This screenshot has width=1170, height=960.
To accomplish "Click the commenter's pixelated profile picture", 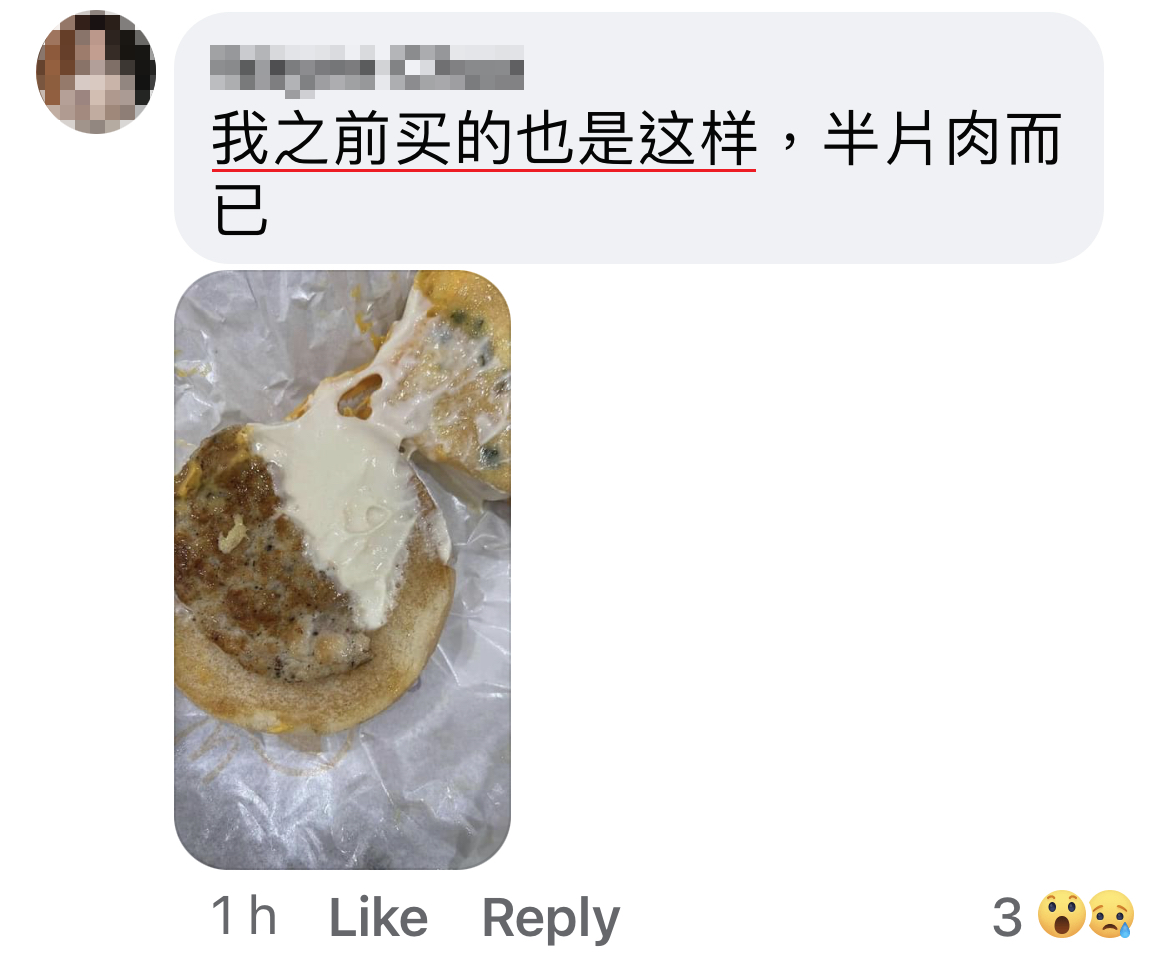I will [96, 72].
